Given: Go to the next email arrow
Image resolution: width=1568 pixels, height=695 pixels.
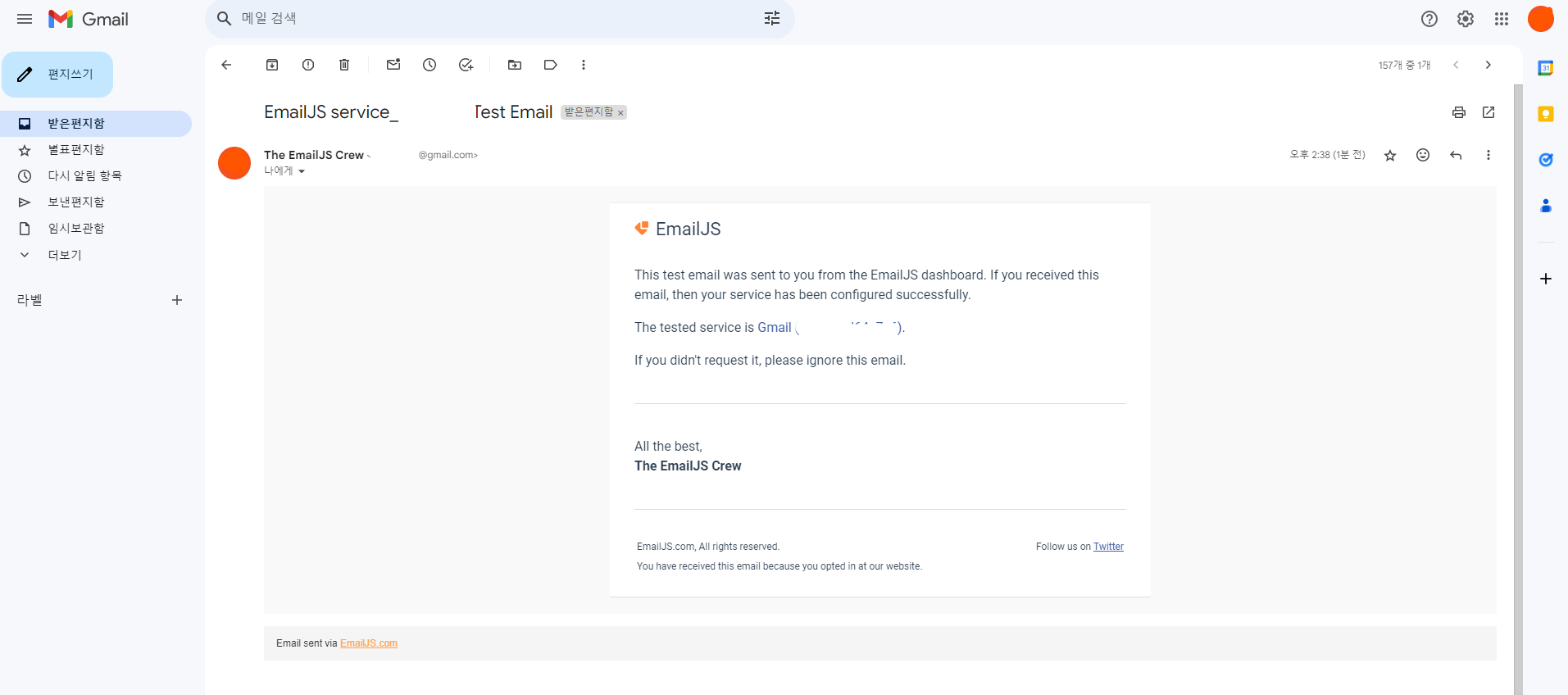Looking at the screenshot, I should (1488, 65).
